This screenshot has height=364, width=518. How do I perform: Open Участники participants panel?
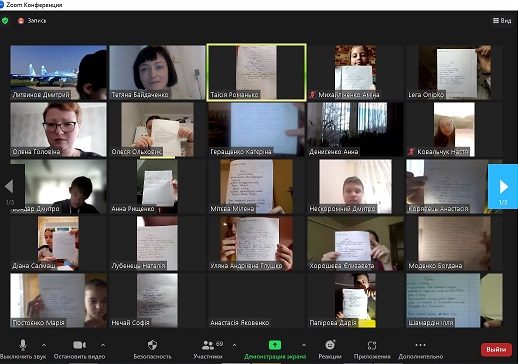pos(208,349)
